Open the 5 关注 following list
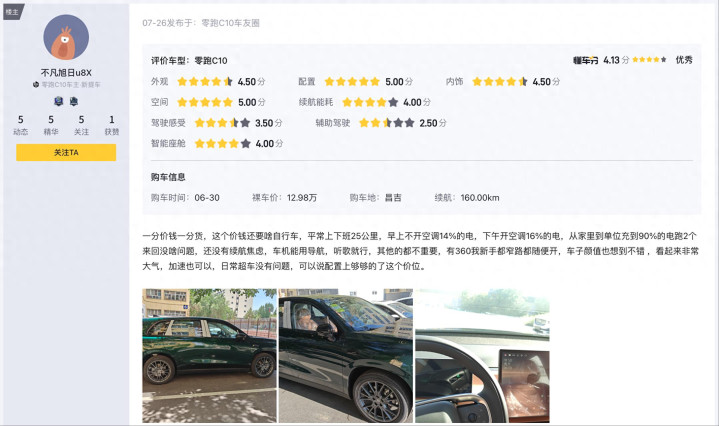 point(81,125)
